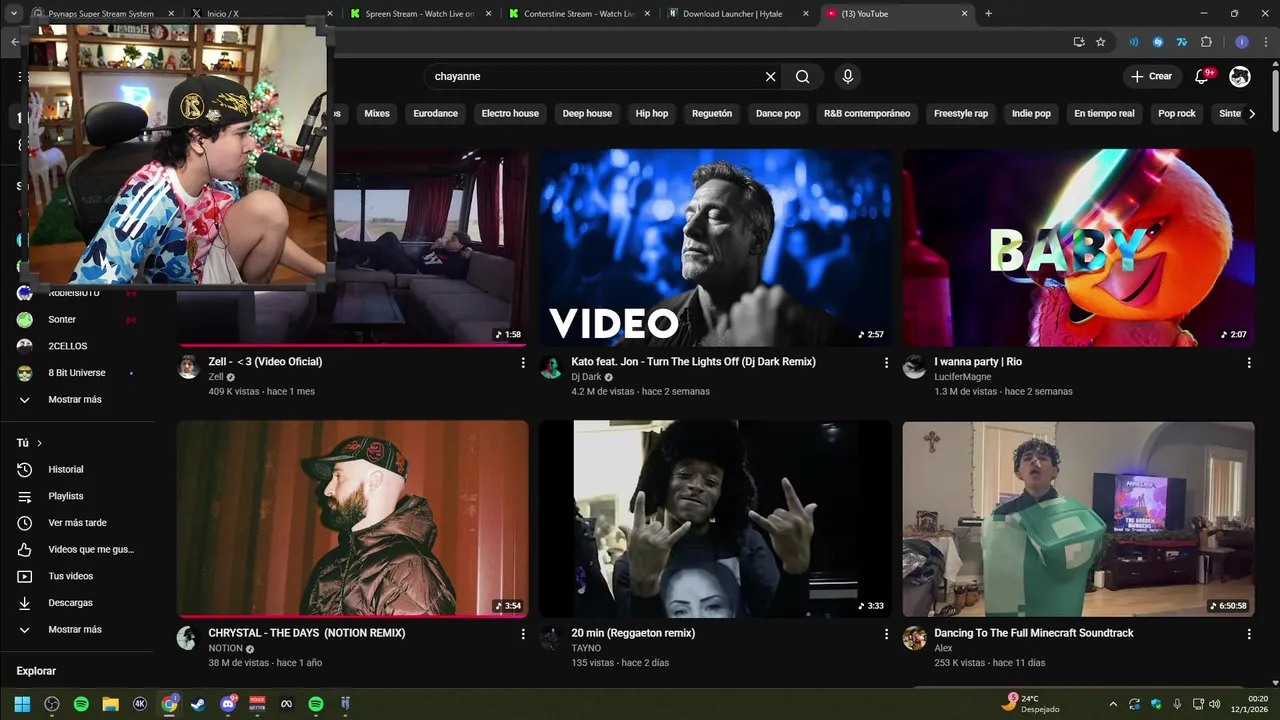Select the En tiempo real chip
This screenshot has width=1280, height=720.
click(x=1104, y=114)
